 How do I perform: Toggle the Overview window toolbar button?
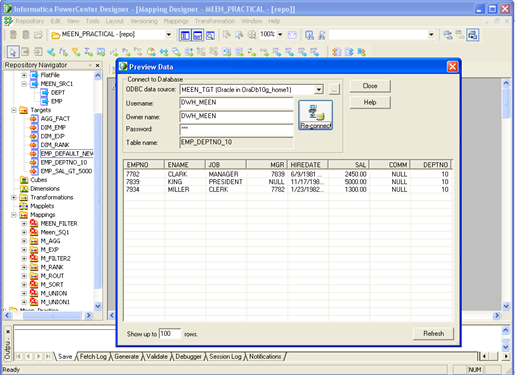tap(210, 35)
